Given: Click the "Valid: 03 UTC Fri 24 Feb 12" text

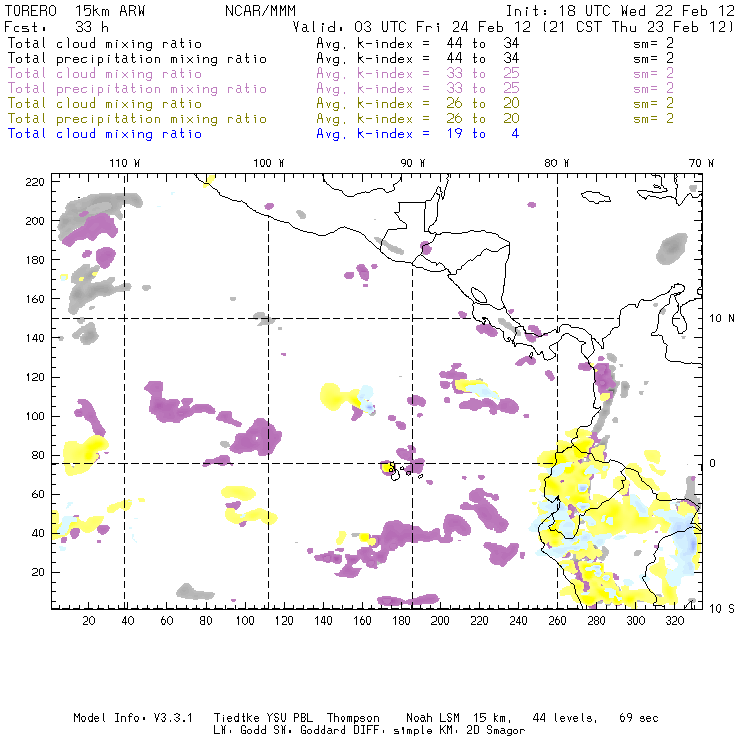Looking at the screenshot, I should pos(412,27).
